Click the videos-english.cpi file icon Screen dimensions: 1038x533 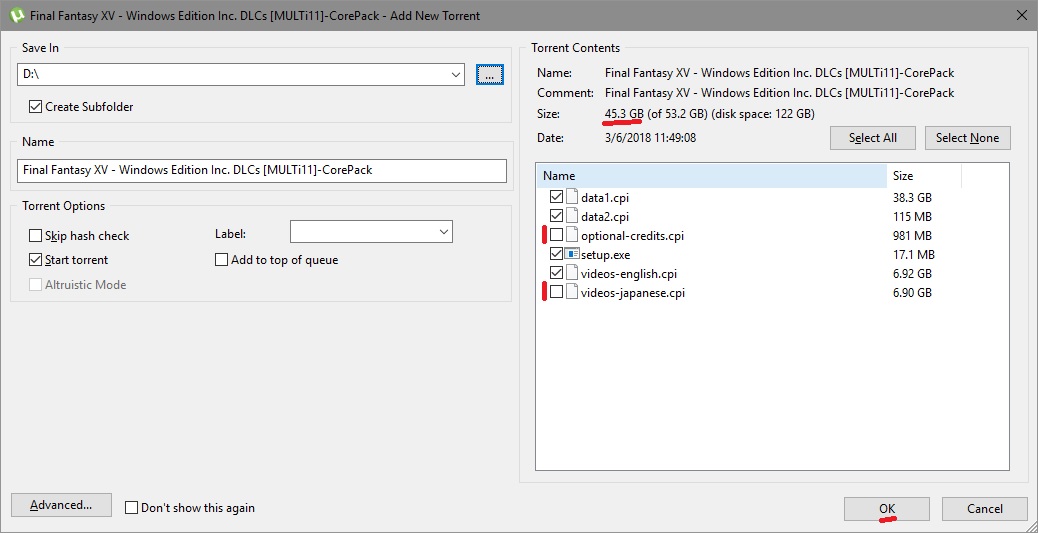pyautogui.click(x=572, y=273)
